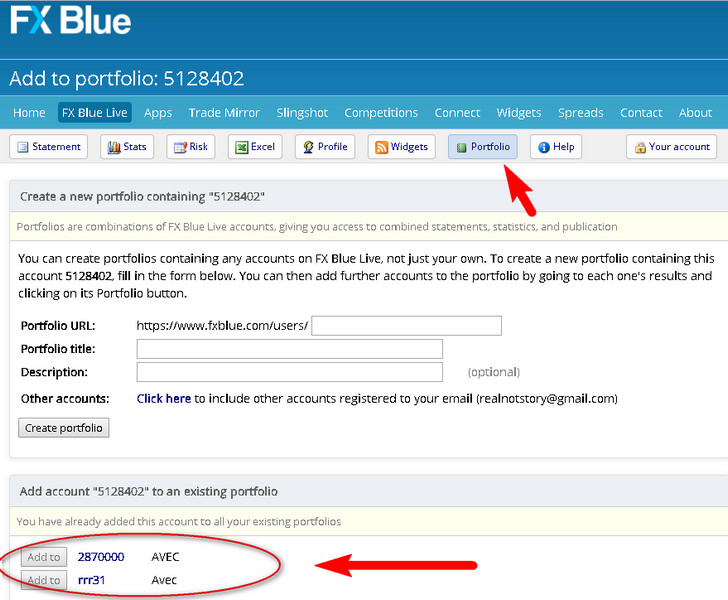Click the AVEC title beside 2870000

click(165, 557)
